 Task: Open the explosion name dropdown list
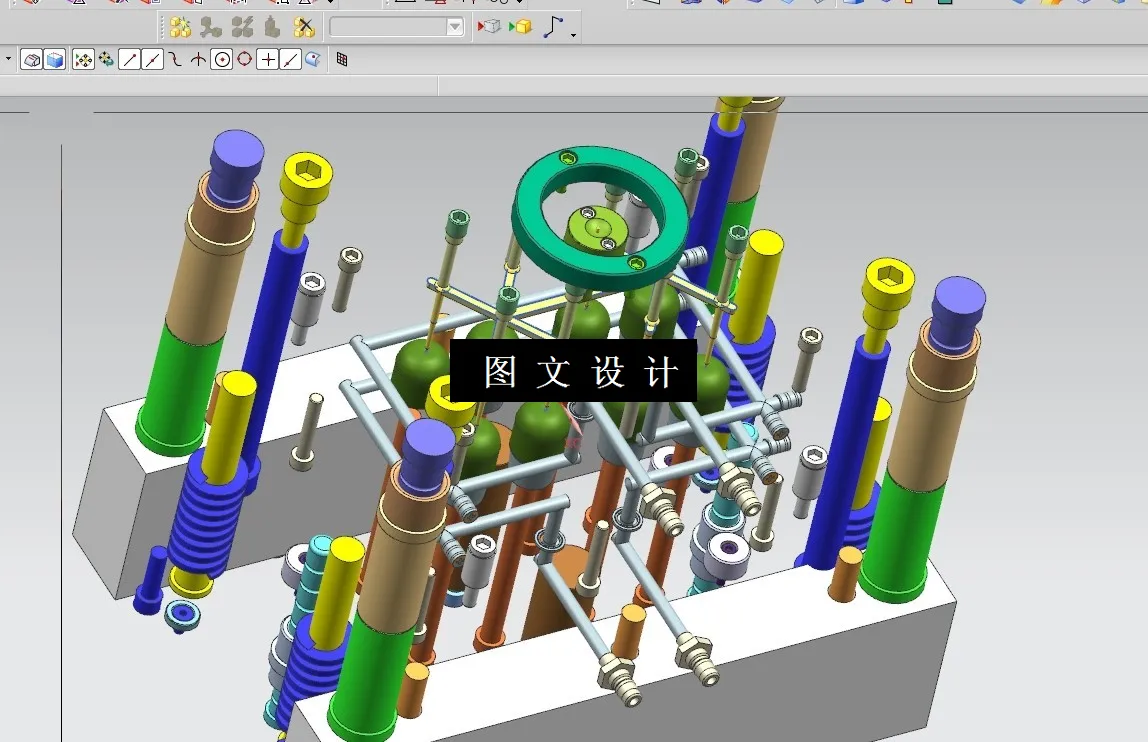click(454, 27)
